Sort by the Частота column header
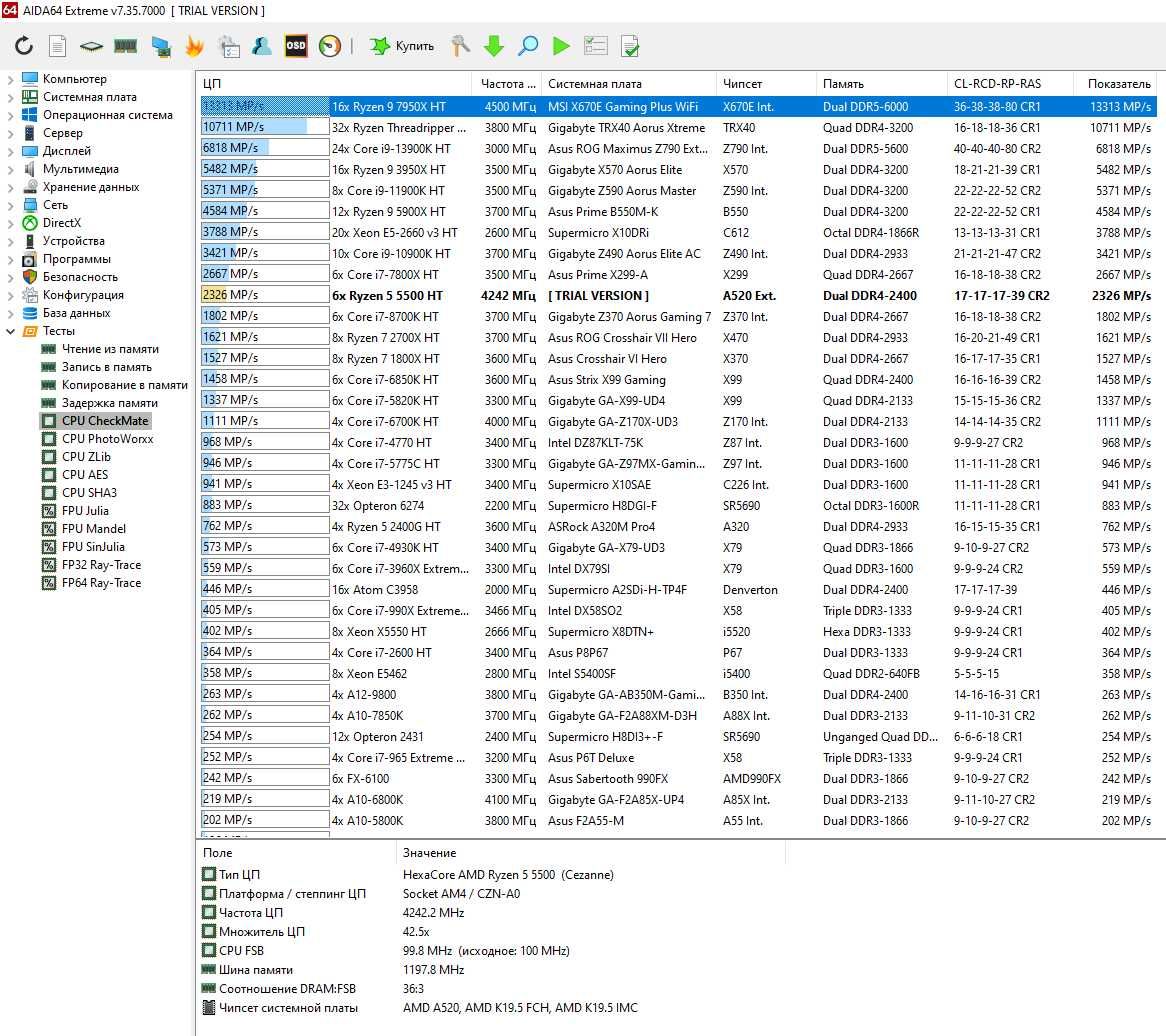 point(506,83)
